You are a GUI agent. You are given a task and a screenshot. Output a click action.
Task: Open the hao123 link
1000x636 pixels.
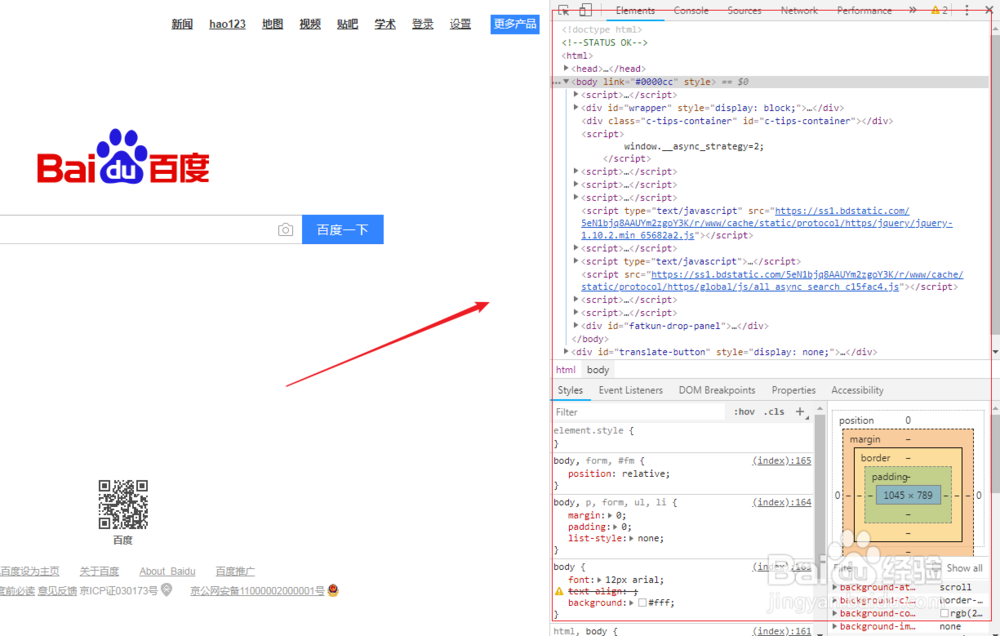pyautogui.click(x=227, y=24)
